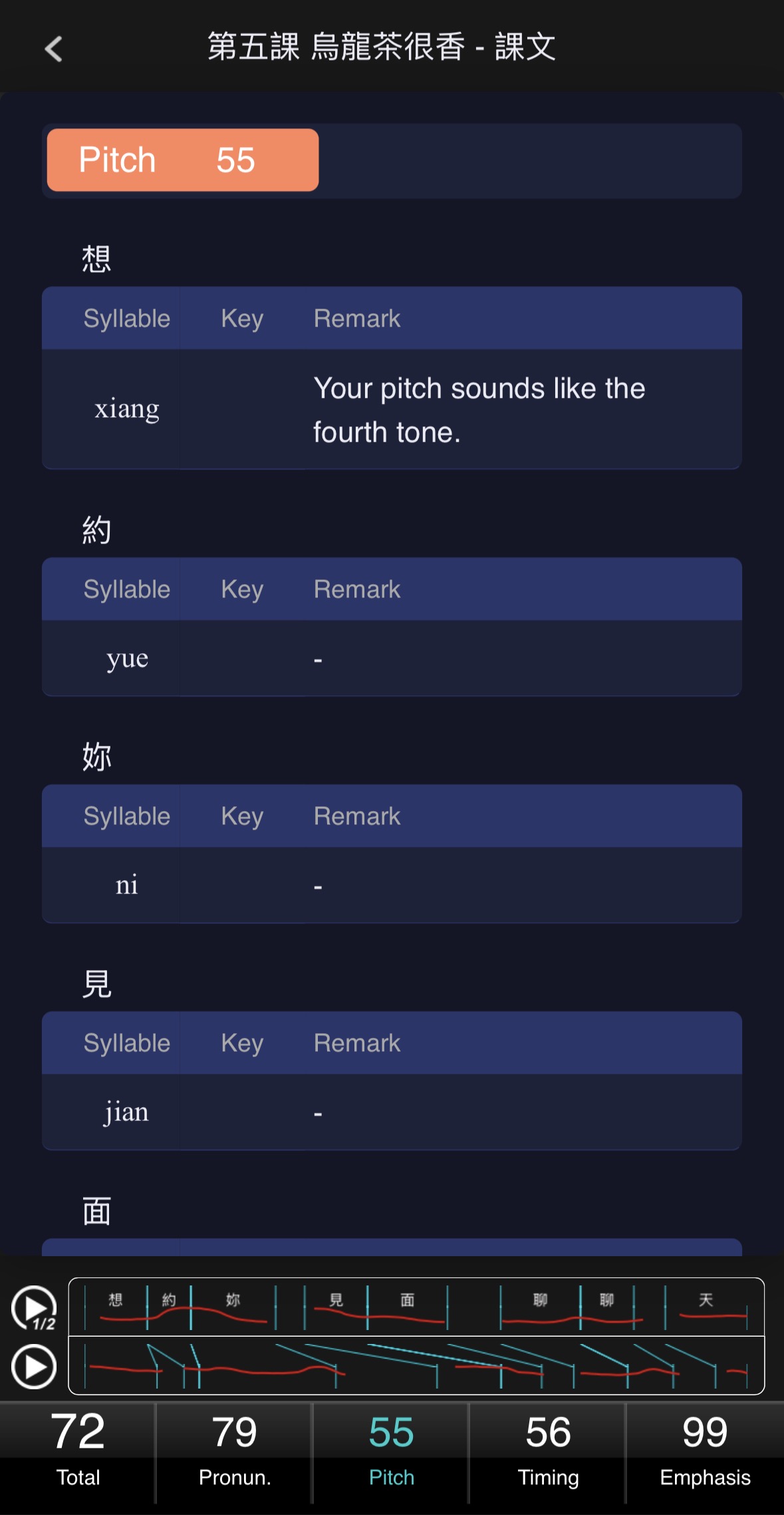Select the xiang syllable row

[392, 409]
